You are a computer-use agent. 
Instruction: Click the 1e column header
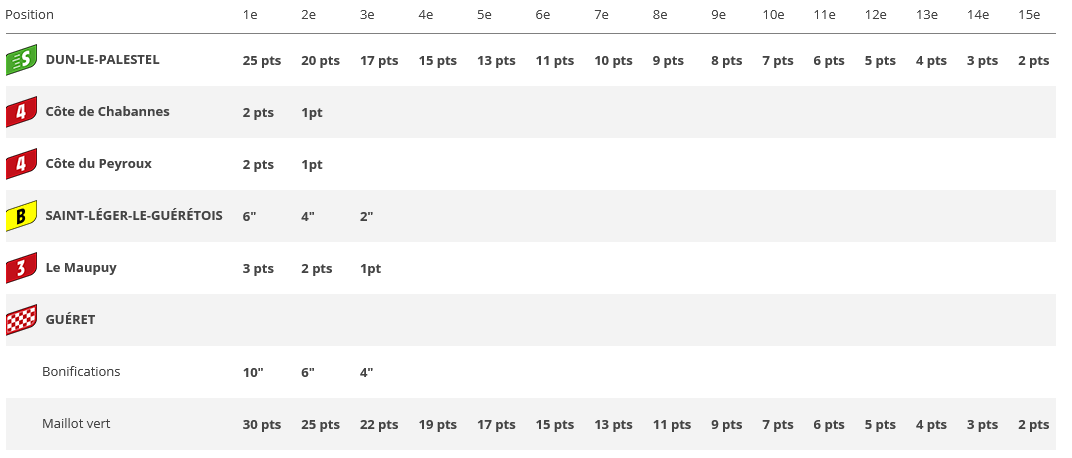point(250,15)
